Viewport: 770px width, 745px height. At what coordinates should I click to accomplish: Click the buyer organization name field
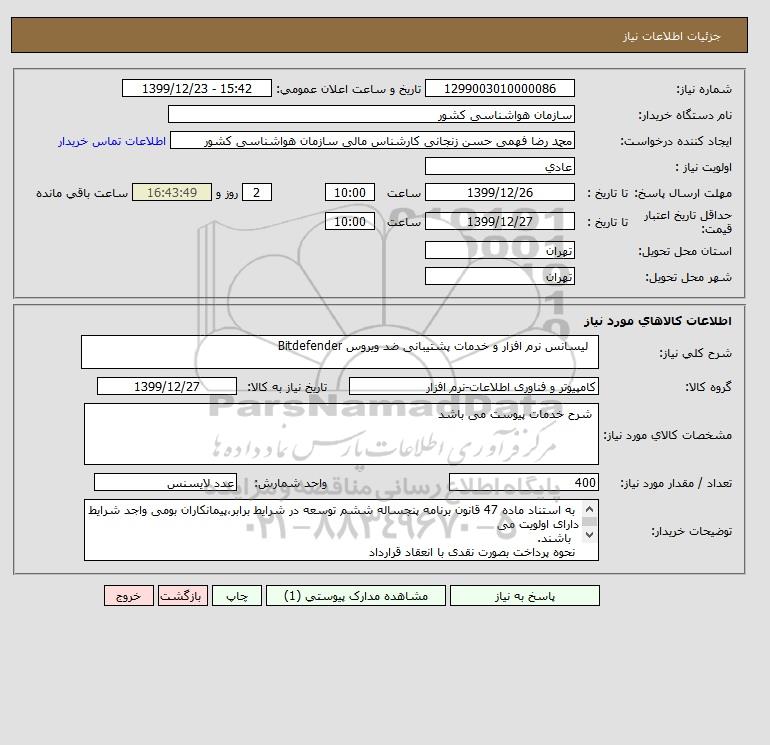point(371,114)
